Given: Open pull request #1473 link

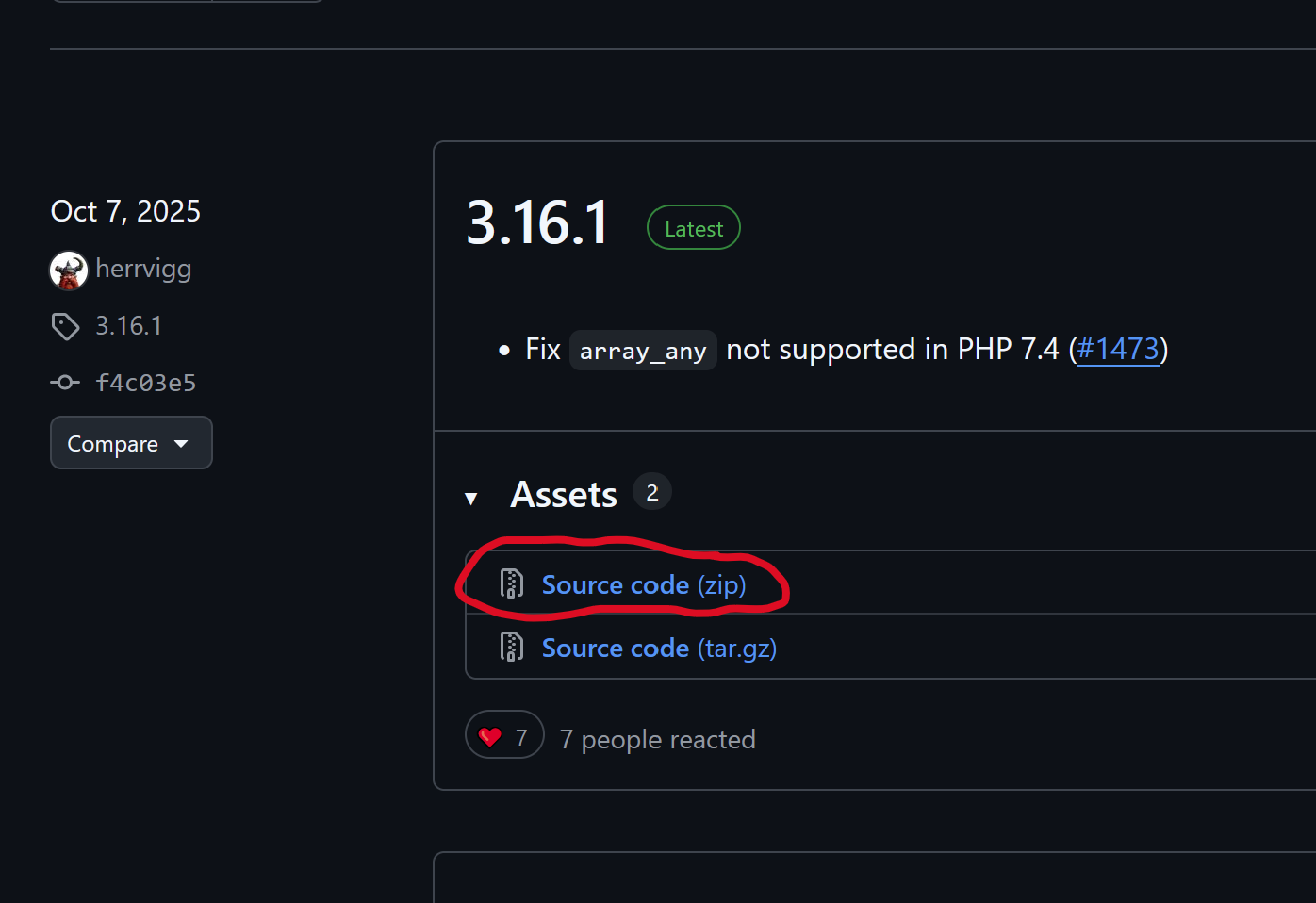Looking at the screenshot, I should [1117, 350].
